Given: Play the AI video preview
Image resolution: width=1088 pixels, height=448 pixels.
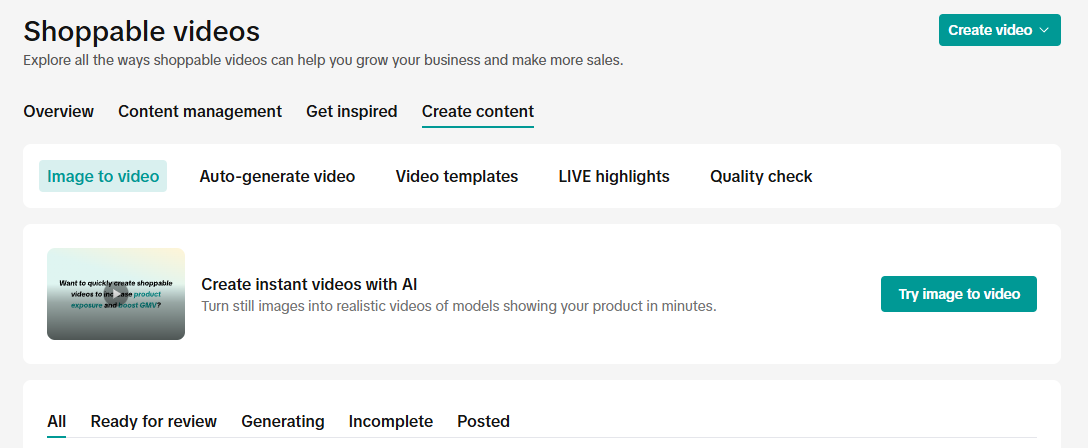Looking at the screenshot, I should (116, 294).
